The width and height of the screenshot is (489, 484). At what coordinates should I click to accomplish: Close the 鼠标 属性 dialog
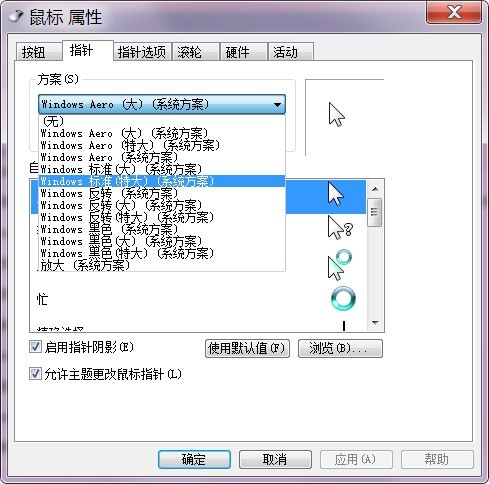coord(454,12)
